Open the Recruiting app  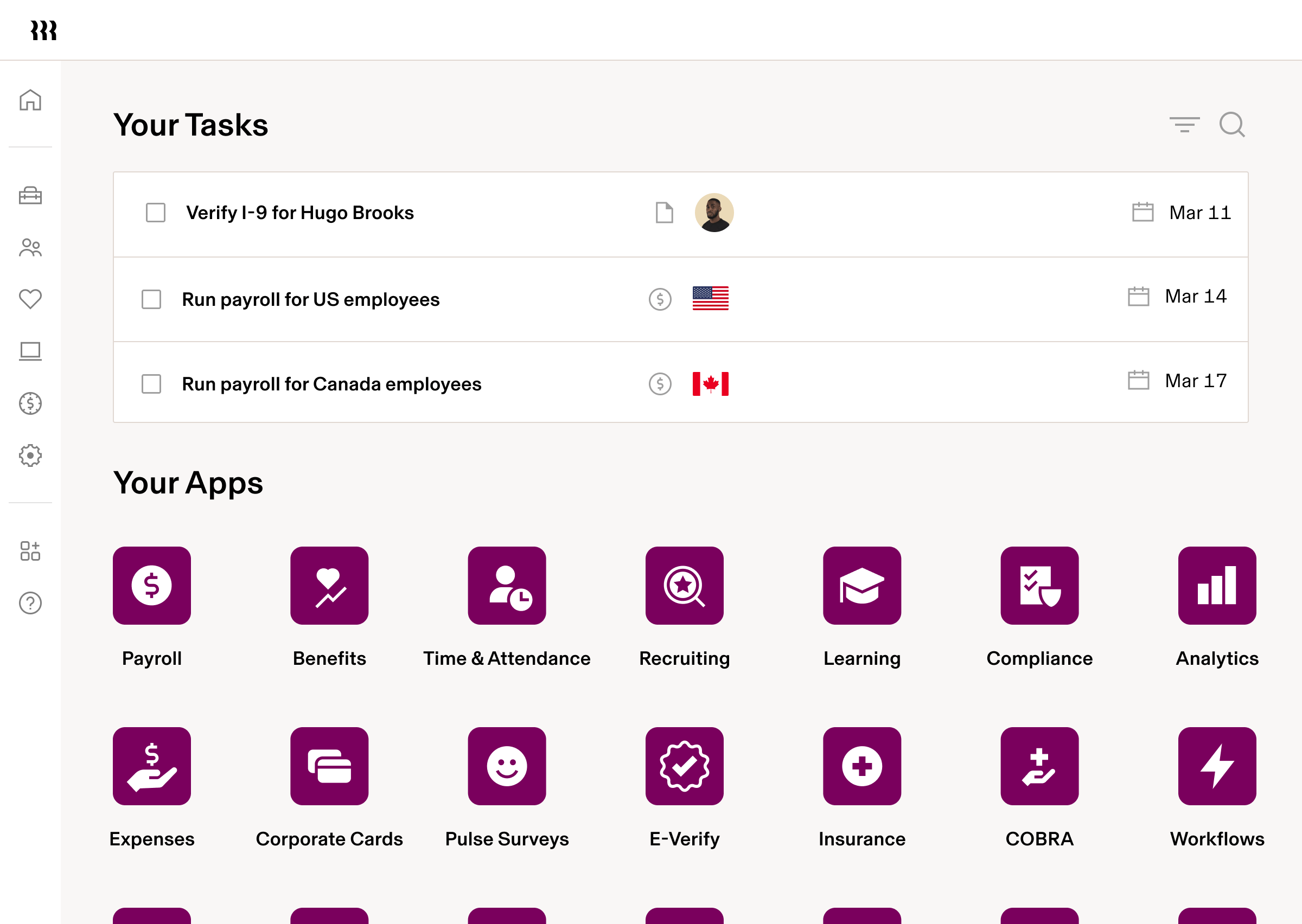pyautogui.click(x=685, y=586)
